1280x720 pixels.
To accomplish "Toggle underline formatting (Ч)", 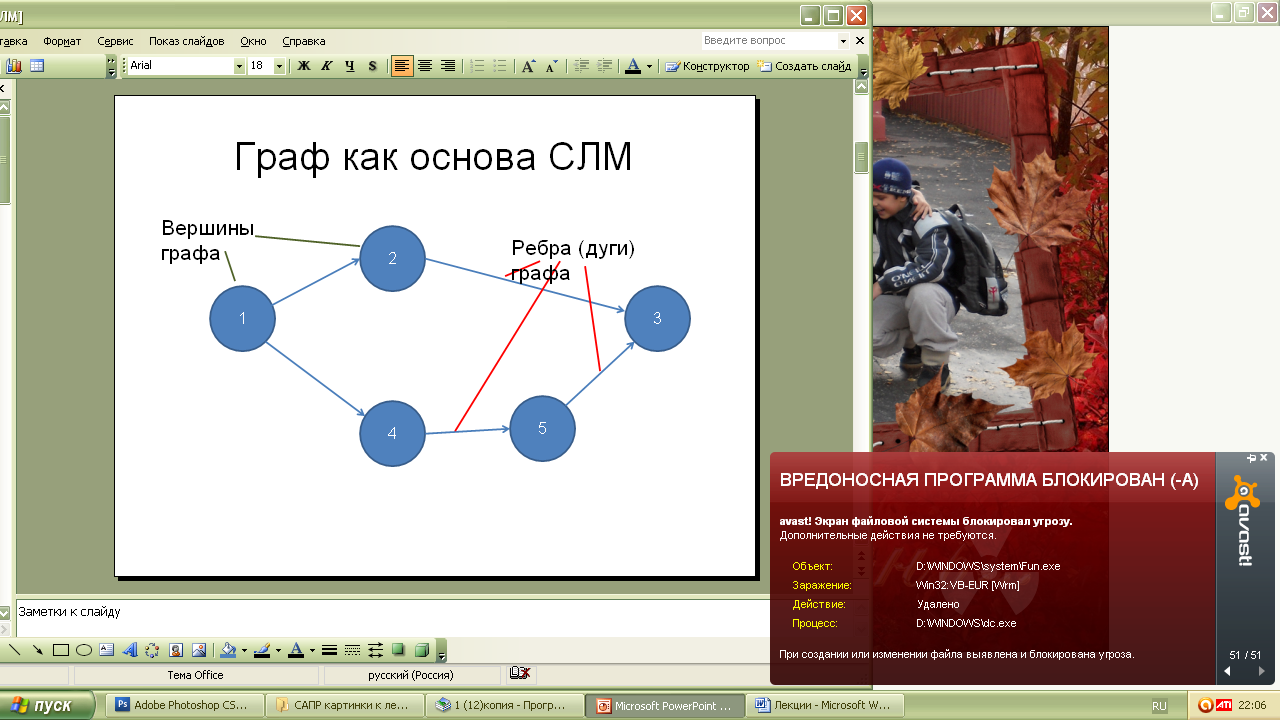I will [x=350, y=66].
